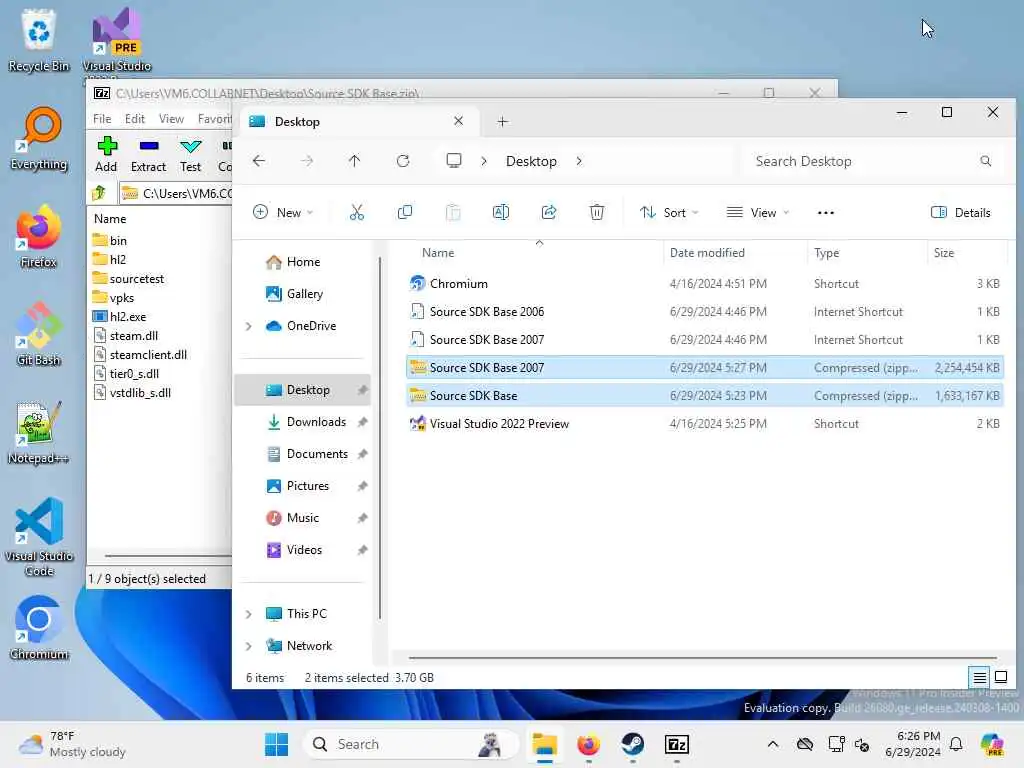This screenshot has height=768, width=1024.
Task: Switch to details list view layout
Action: tap(980, 678)
